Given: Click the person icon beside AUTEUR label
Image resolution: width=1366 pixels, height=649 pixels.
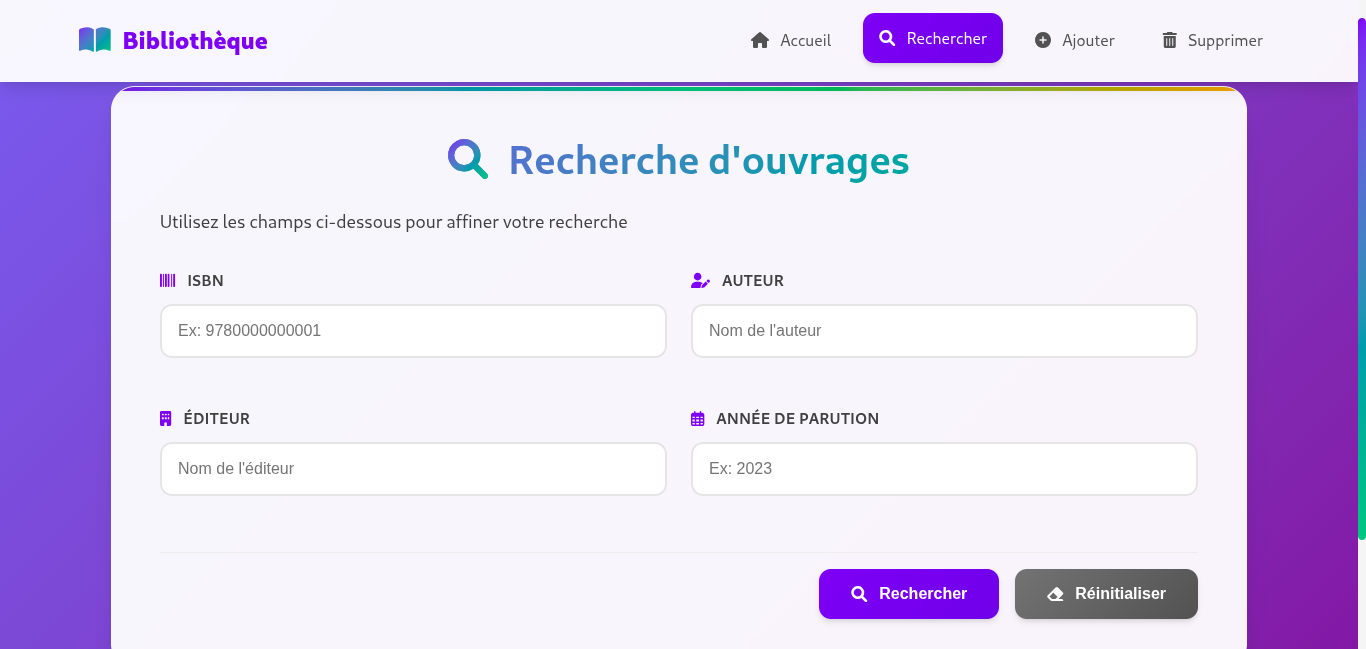Looking at the screenshot, I should pos(700,280).
